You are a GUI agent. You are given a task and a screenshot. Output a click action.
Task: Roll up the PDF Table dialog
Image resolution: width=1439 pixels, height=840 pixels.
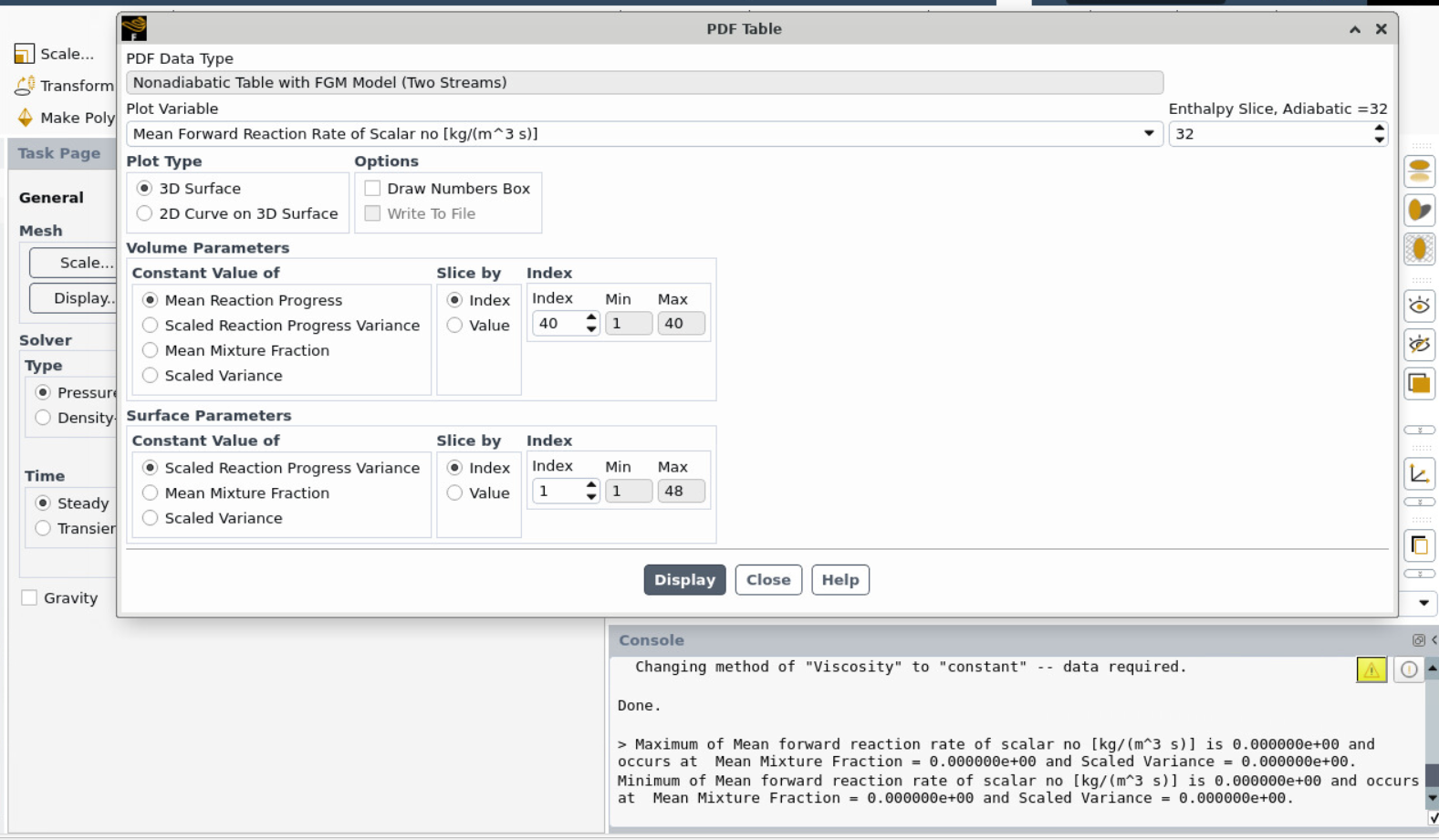click(1355, 29)
